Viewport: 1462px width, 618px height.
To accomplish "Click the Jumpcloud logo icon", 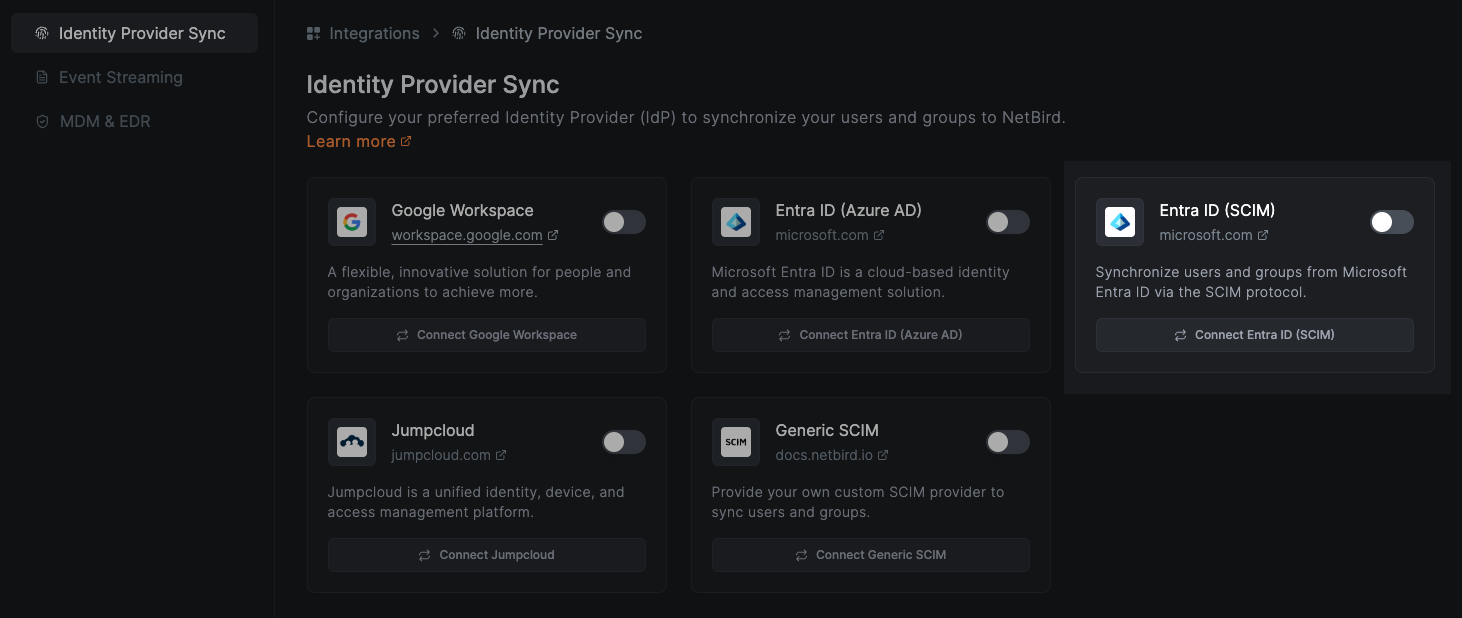I will [352, 442].
